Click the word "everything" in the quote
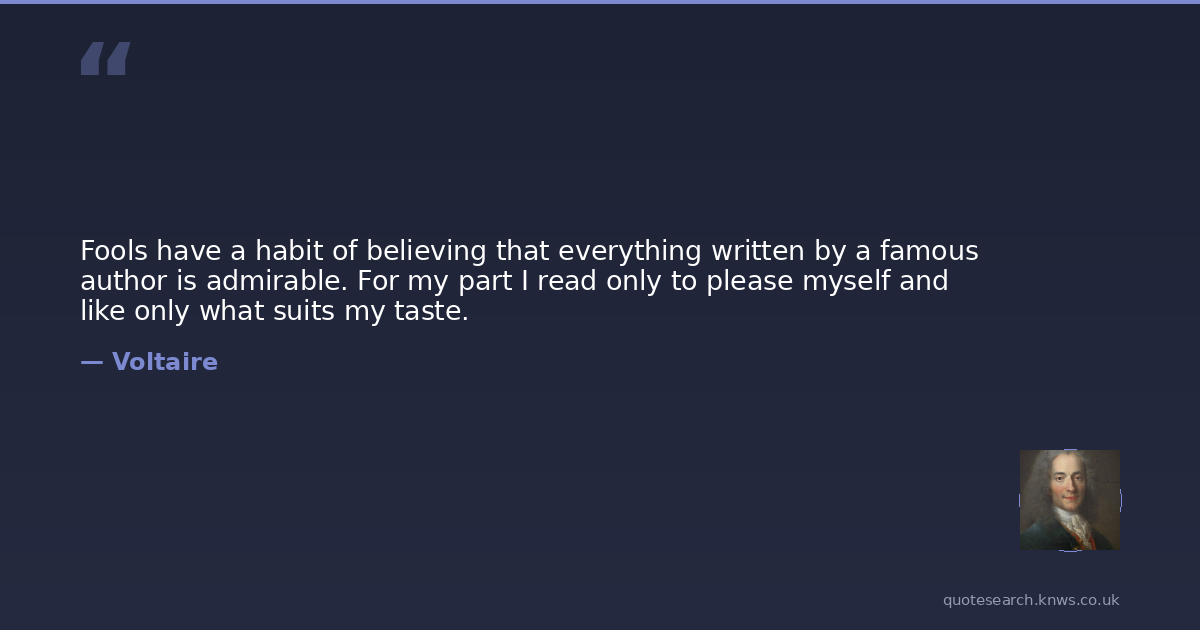1200x630 pixels. (629, 250)
